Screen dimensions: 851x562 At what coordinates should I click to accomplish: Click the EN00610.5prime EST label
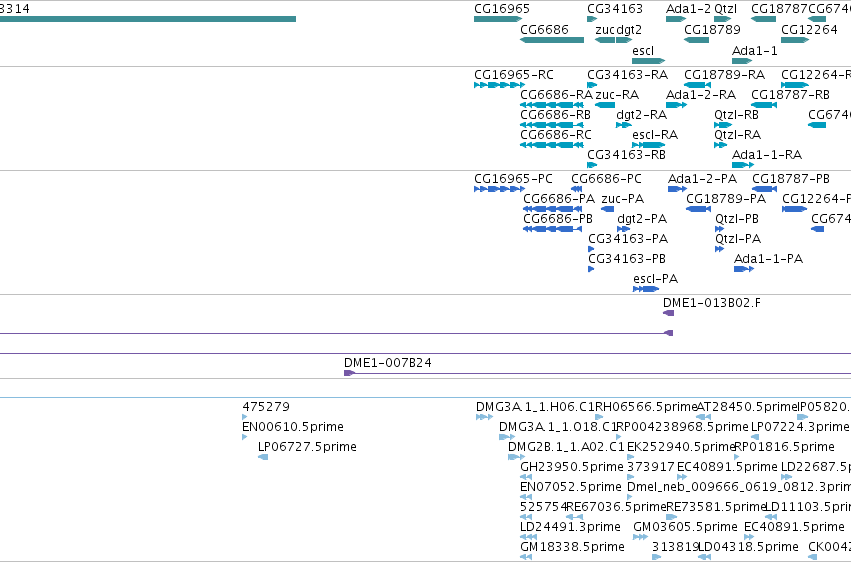click(293, 427)
